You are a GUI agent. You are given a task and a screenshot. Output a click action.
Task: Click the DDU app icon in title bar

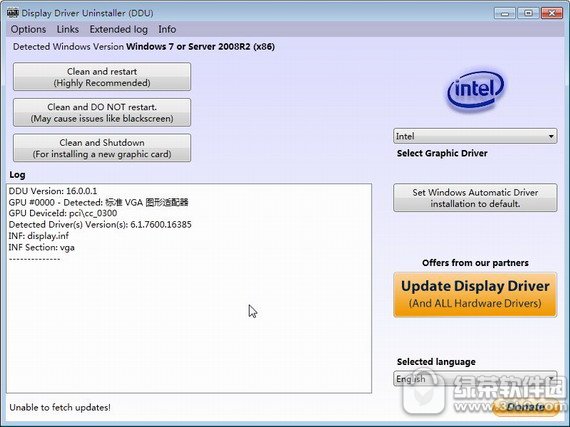13,13
